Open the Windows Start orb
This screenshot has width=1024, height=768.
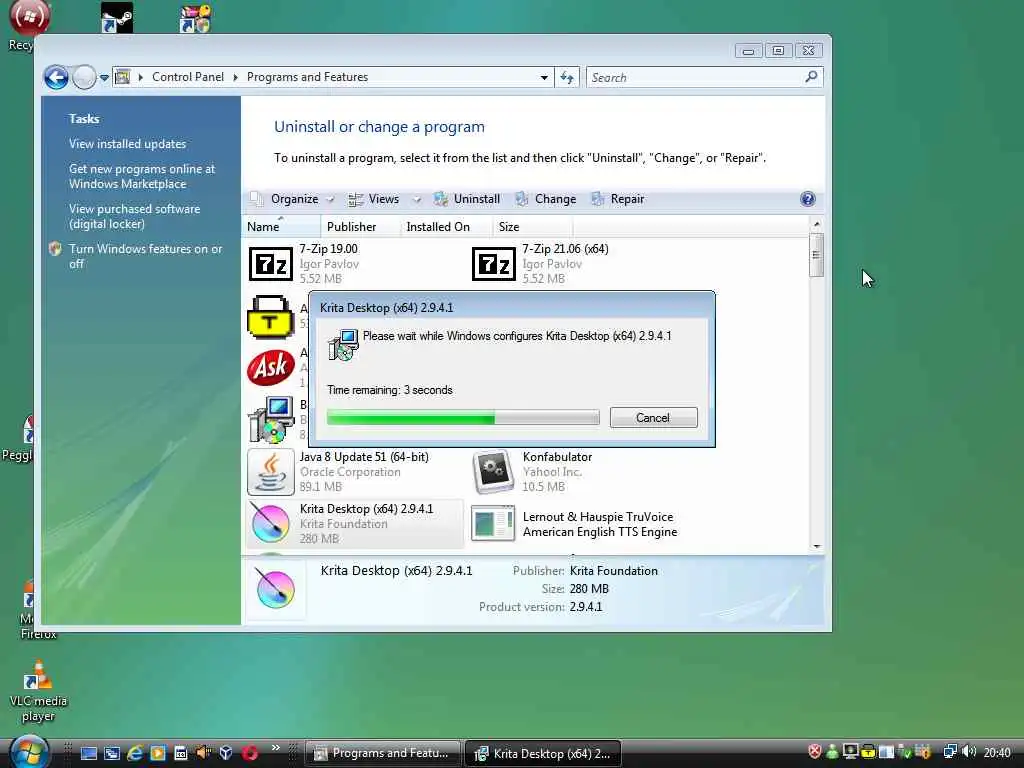tap(29, 751)
